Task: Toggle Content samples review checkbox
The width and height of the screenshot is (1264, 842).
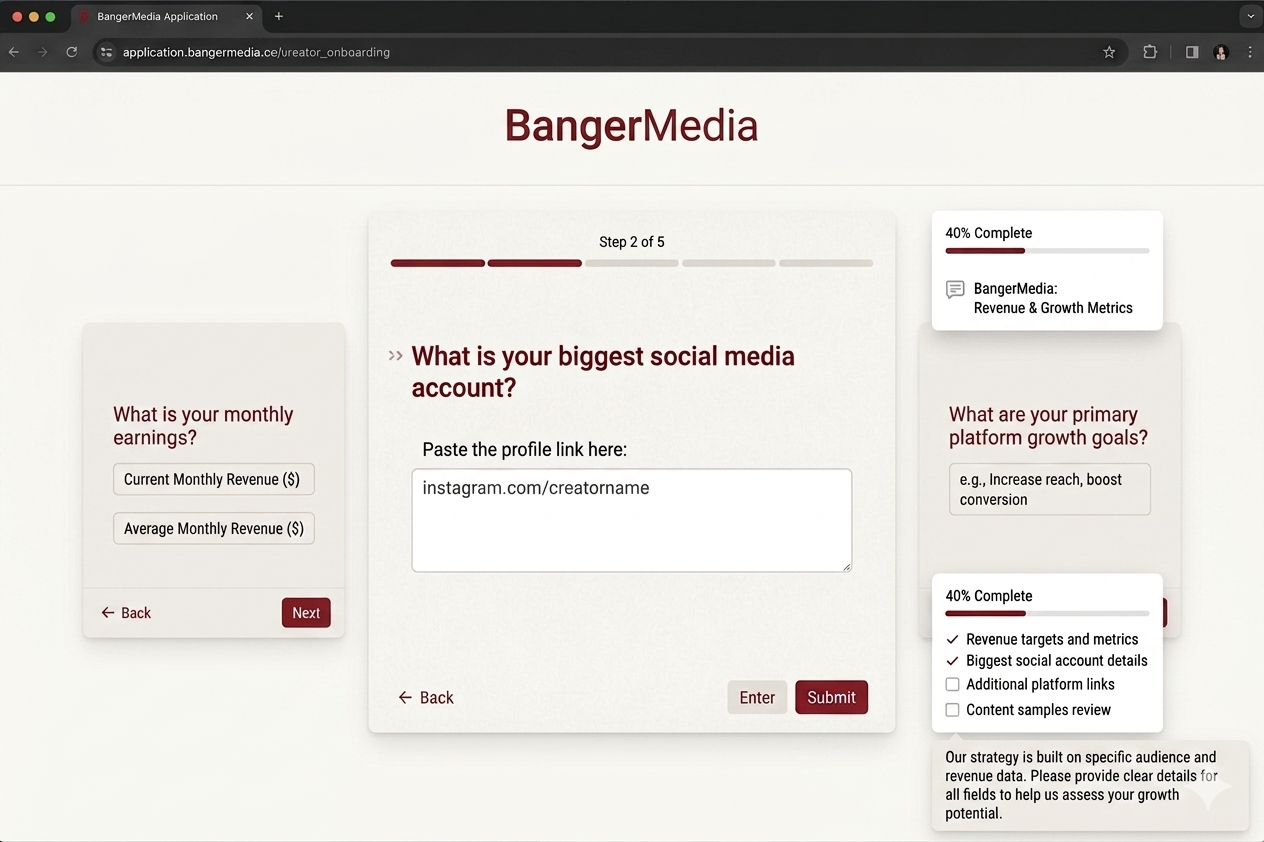Action: [952, 710]
